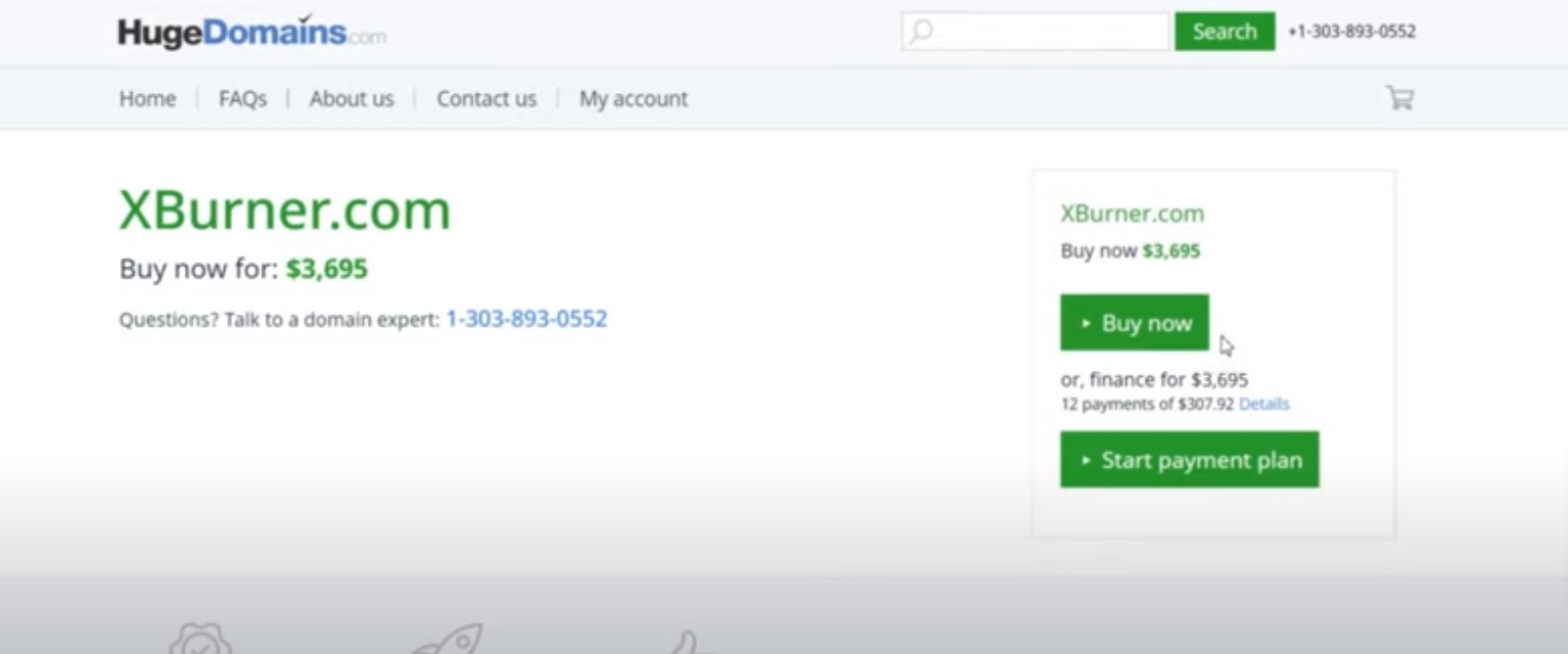The image size is (1568, 654).
Task: Open the financing Details link
Action: pyautogui.click(x=1264, y=404)
